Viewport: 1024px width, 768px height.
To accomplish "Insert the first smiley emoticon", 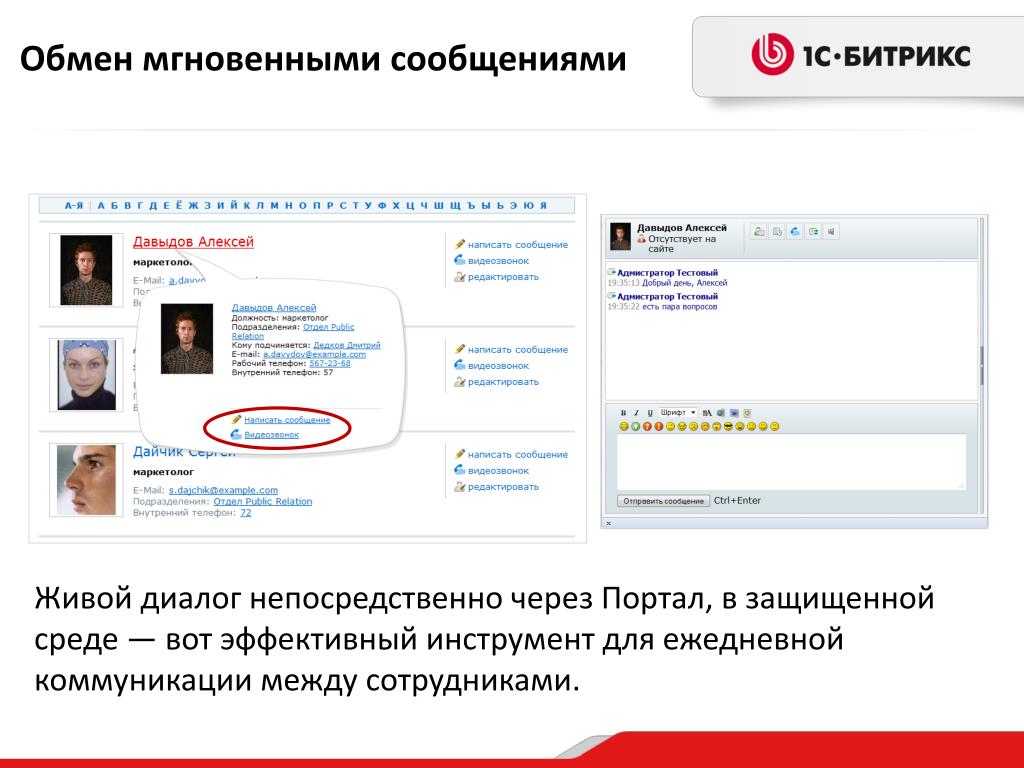I will pyautogui.click(x=624, y=426).
